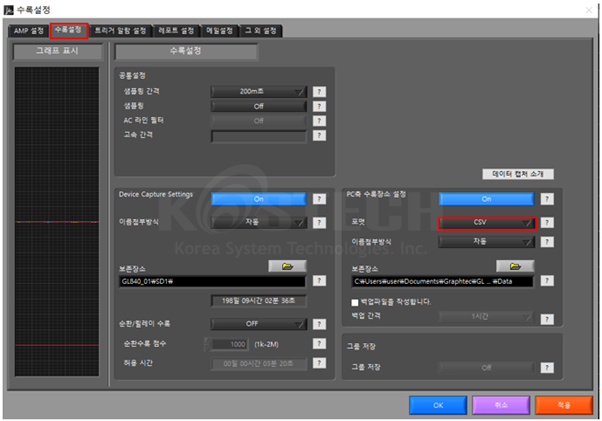Screen dimensions: 602x421
Task: Click the 고속 간격 input field
Action: [x=259, y=136]
